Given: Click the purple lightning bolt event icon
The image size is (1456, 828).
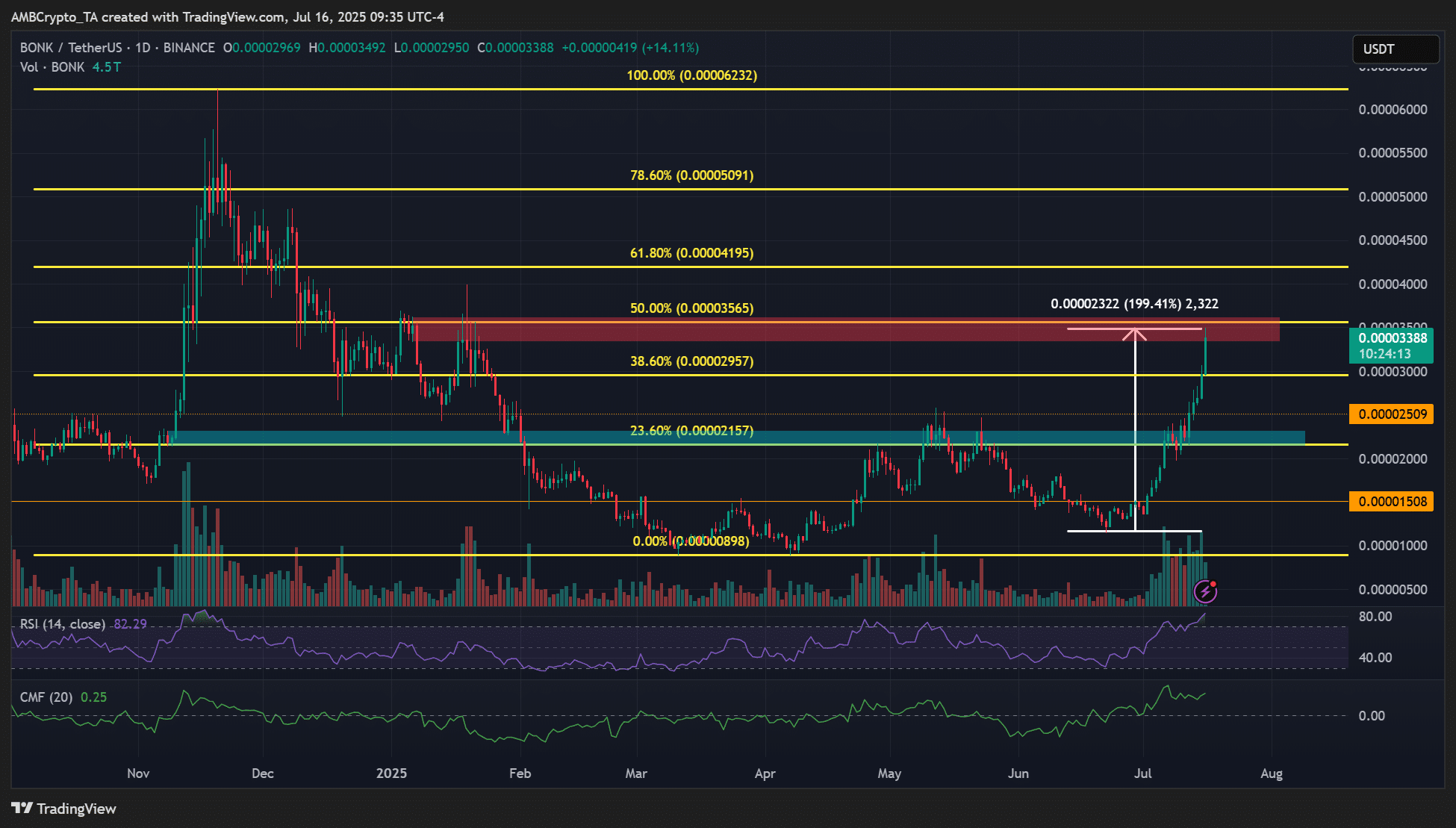Looking at the screenshot, I should 1205,592.
